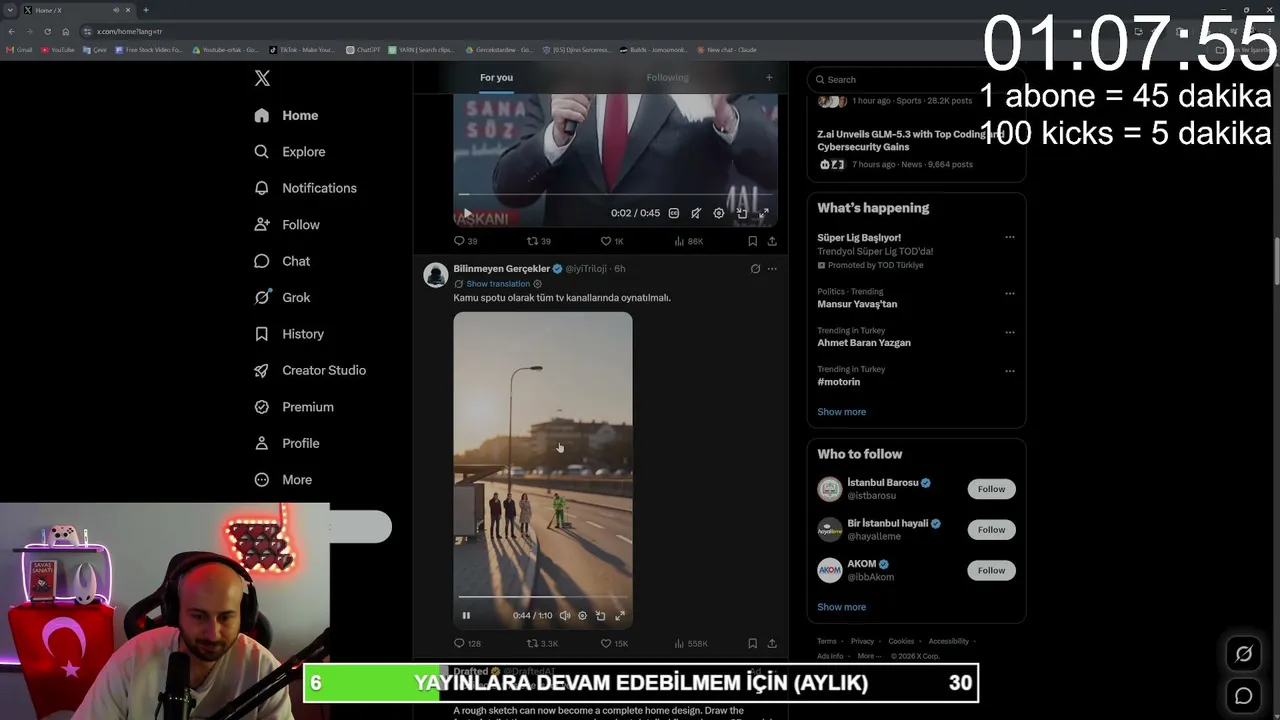Open Chat in the sidebar
1280x720 pixels.
[282, 261]
